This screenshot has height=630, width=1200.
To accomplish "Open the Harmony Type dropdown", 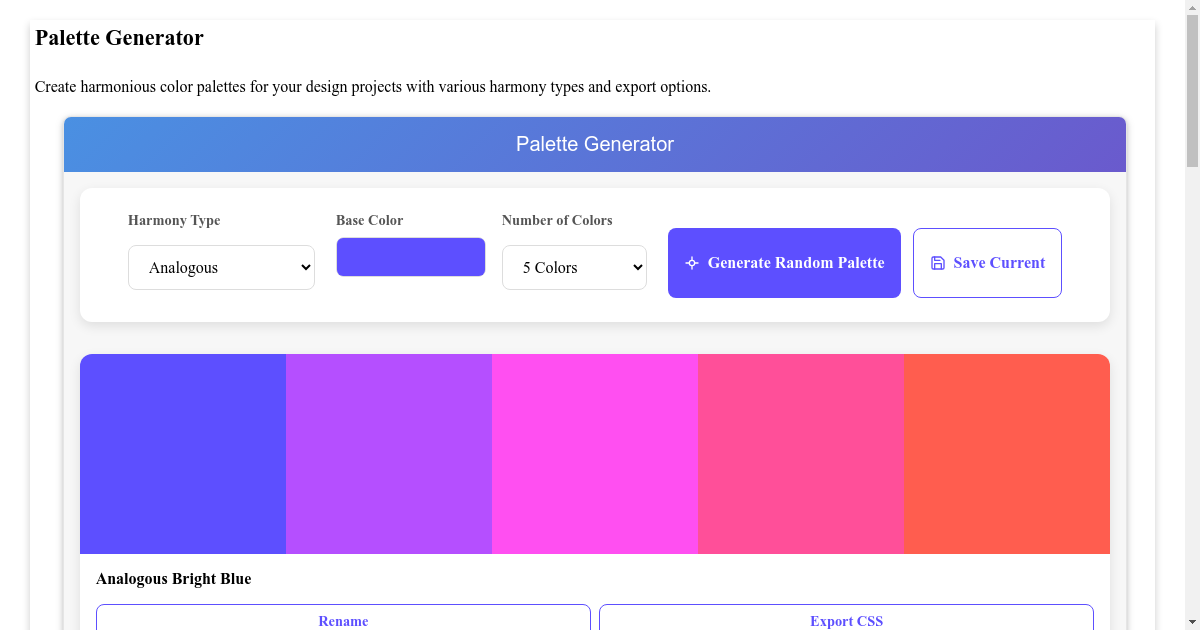I will tap(221, 267).
